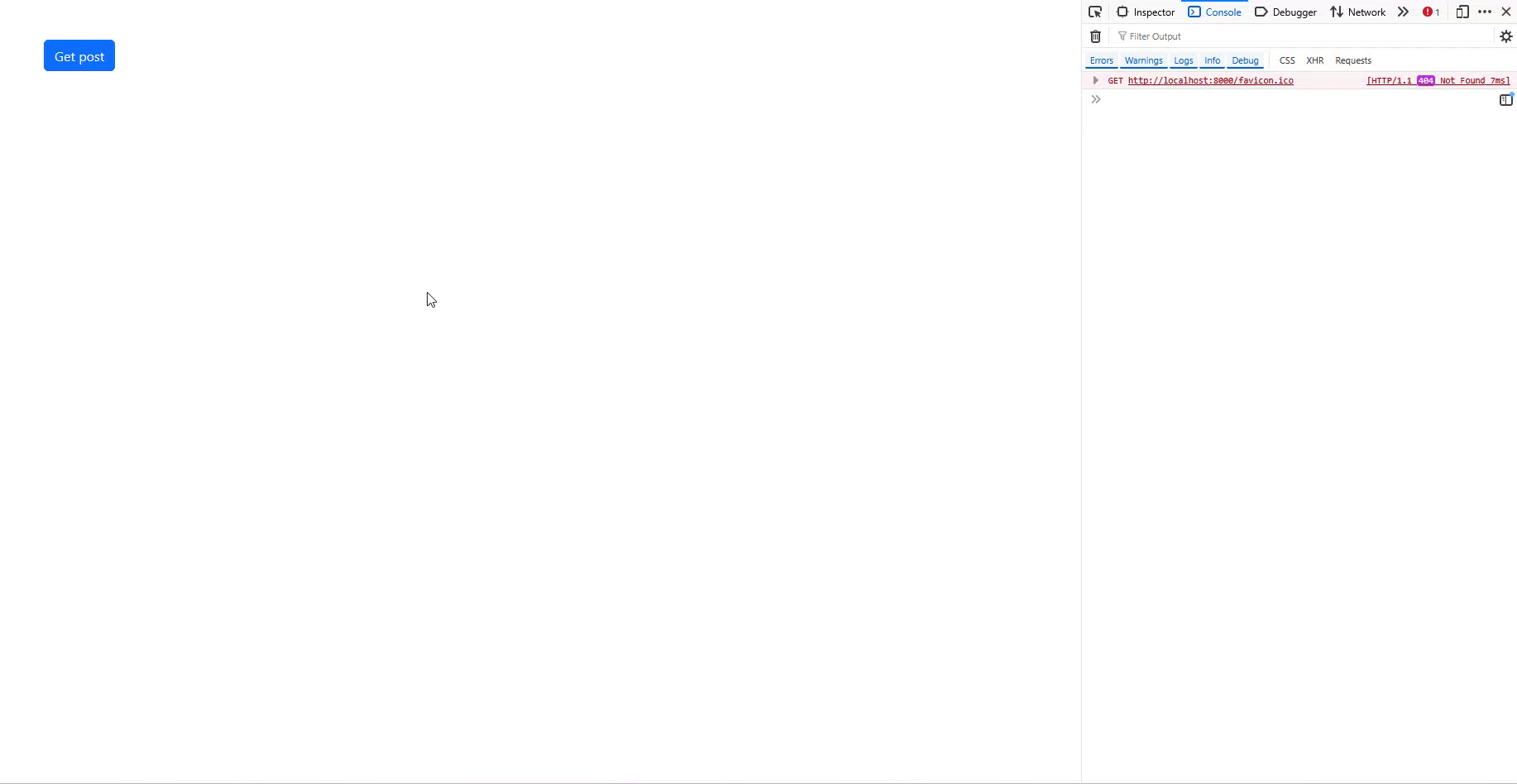Toggle the Logs filter
This screenshot has width=1517, height=784.
click(x=1183, y=60)
